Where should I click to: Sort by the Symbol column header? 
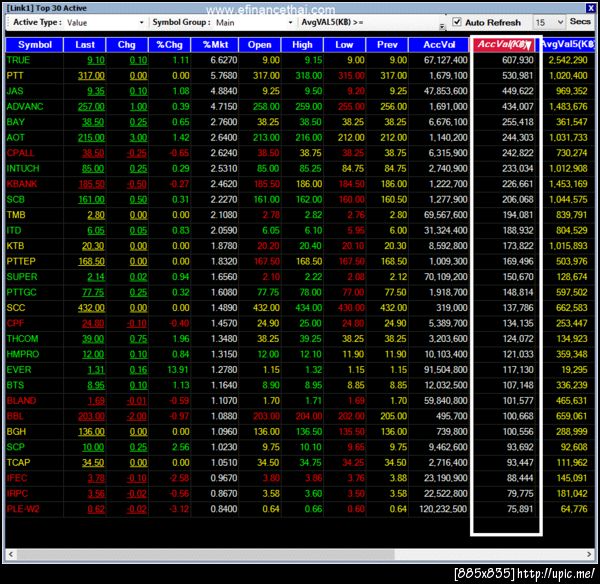pos(34,45)
